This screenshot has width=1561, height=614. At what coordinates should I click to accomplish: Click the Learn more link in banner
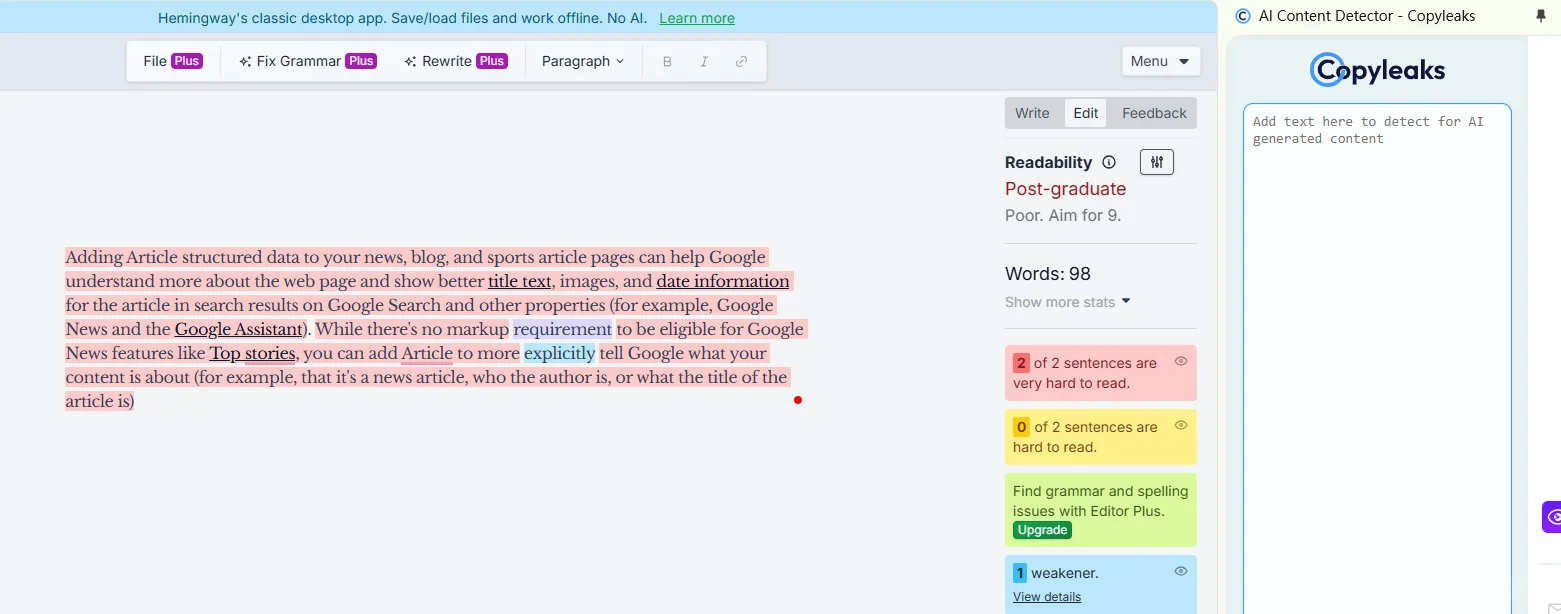(x=697, y=18)
